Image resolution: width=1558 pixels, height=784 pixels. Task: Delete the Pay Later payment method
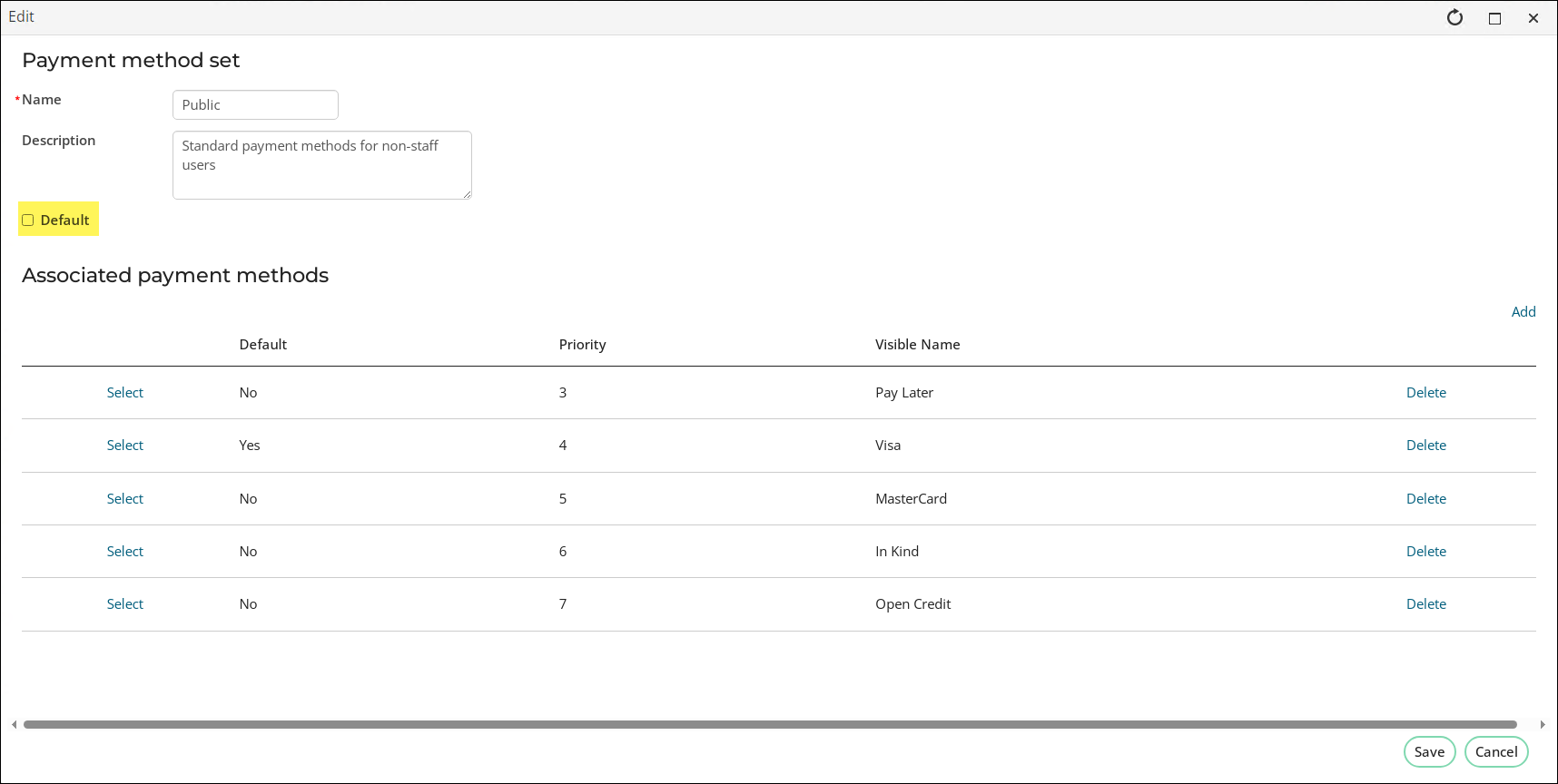point(1426,392)
